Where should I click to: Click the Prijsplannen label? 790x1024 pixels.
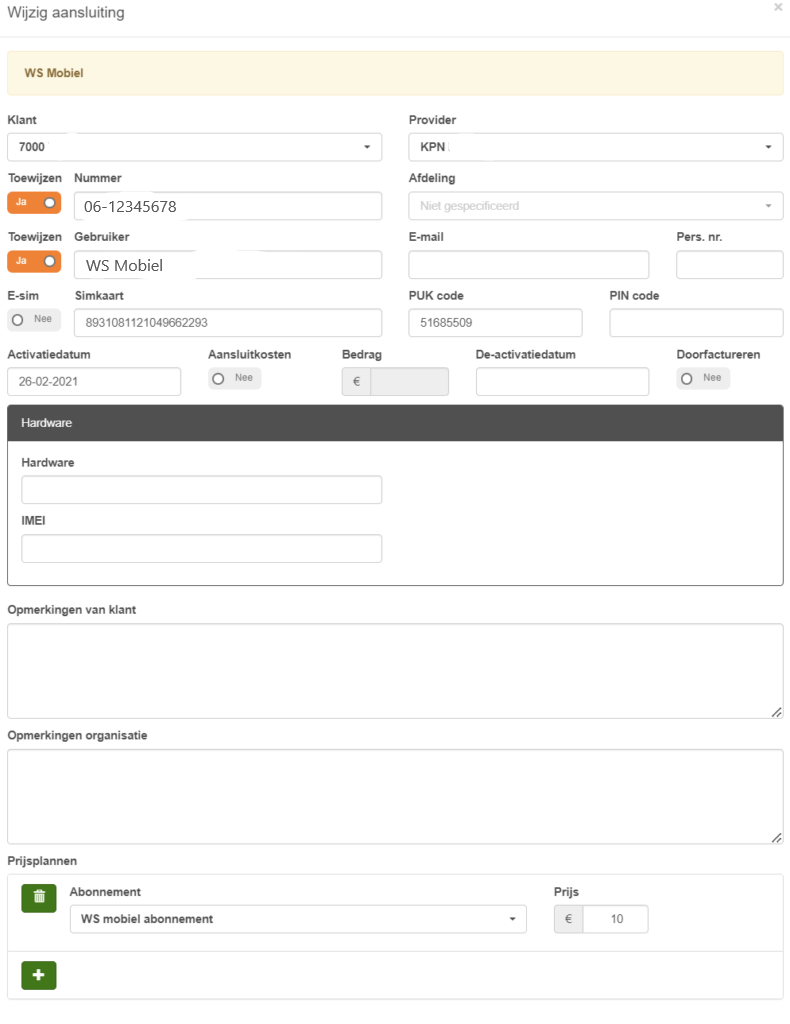click(42, 861)
